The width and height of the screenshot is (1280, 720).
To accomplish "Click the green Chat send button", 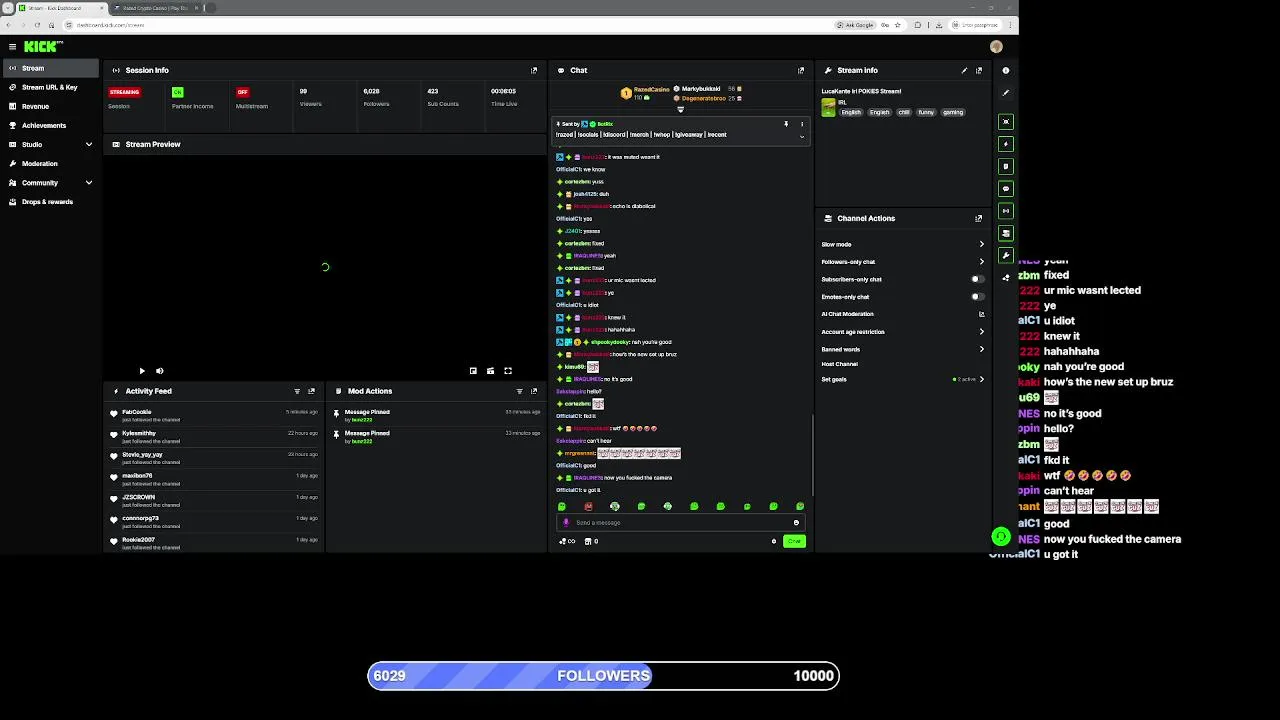I will tap(794, 541).
